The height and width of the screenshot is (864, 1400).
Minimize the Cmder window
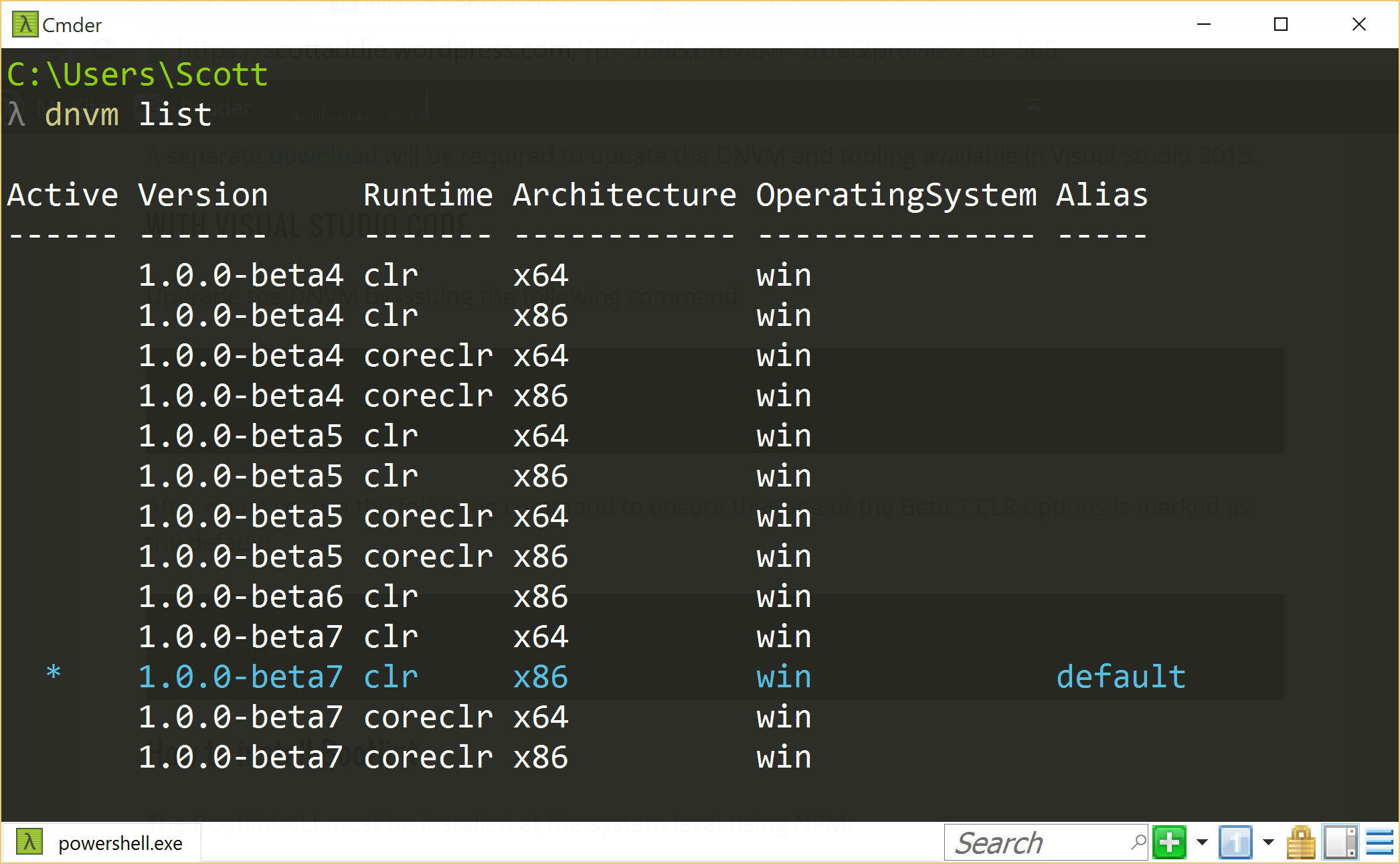point(1203,25)
